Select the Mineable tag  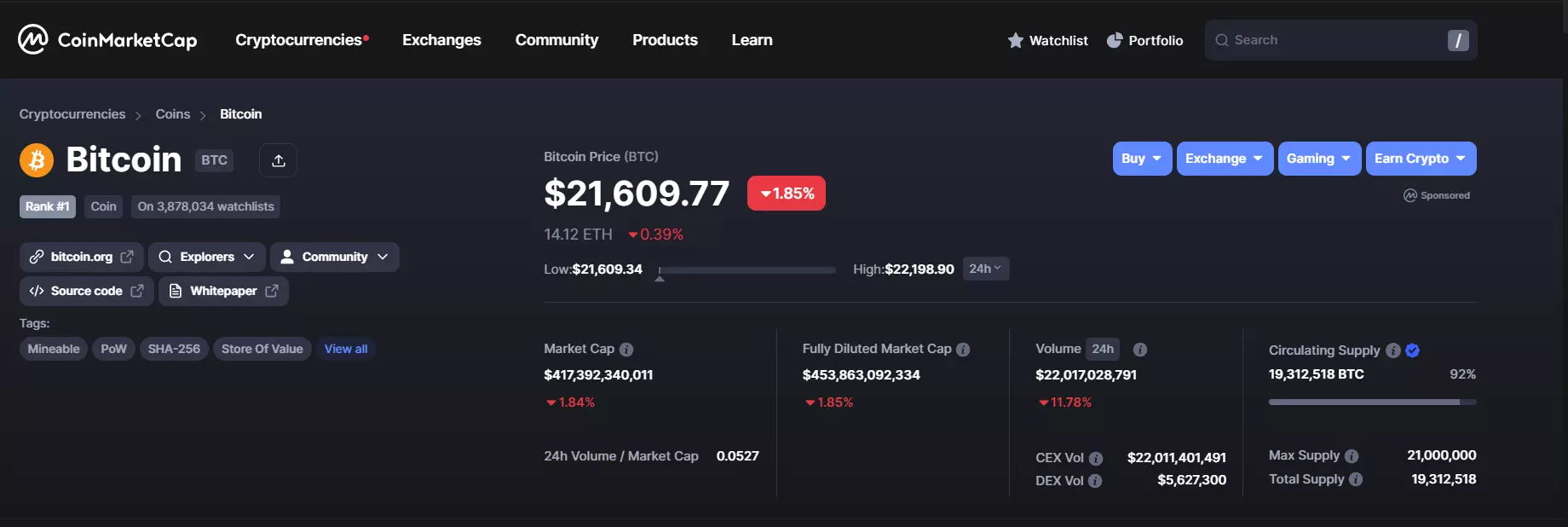[x=54, y=349]
